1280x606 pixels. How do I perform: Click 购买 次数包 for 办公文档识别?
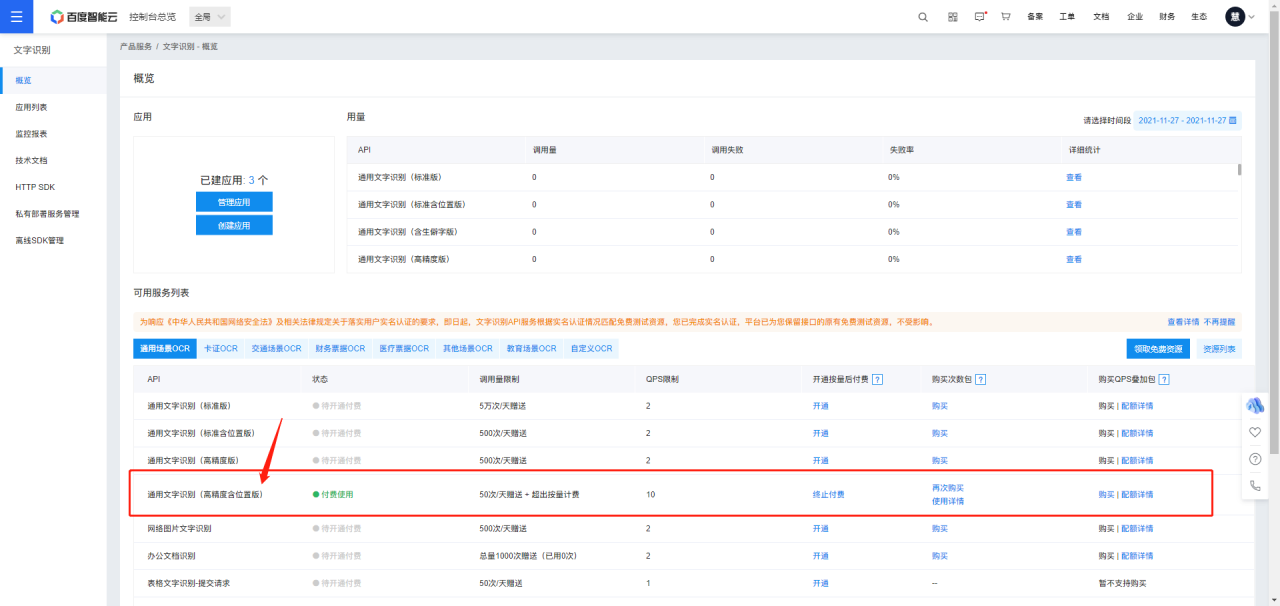pyautogui.click(x=939, y=555)
